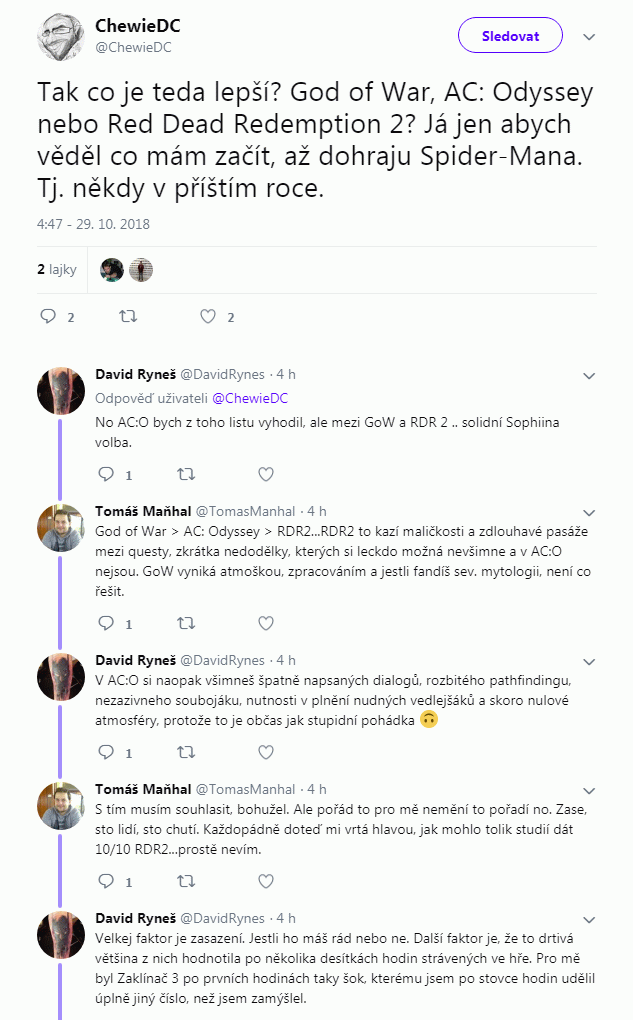The height and width of the screenshot is (1020, 633).
Task: Retweet Tomáš Maňhal's 10/10 RDR2 comment
Action: pyautogui.click(x=185, y=881)
